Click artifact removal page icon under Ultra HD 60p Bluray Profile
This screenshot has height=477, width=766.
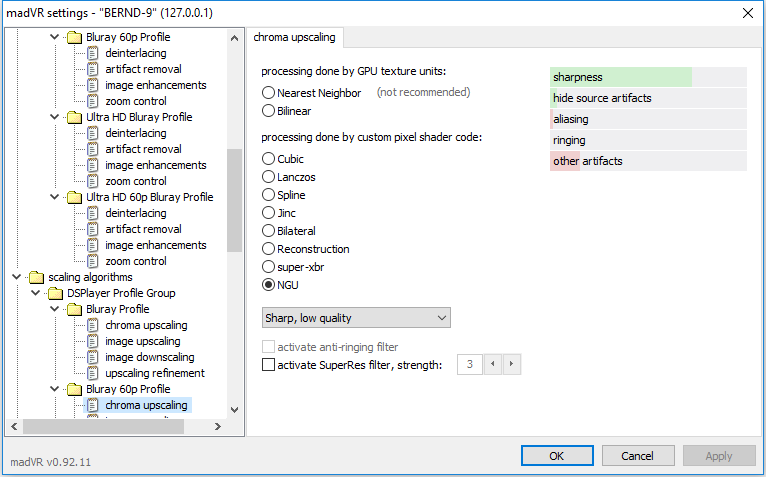coord(93,229)
